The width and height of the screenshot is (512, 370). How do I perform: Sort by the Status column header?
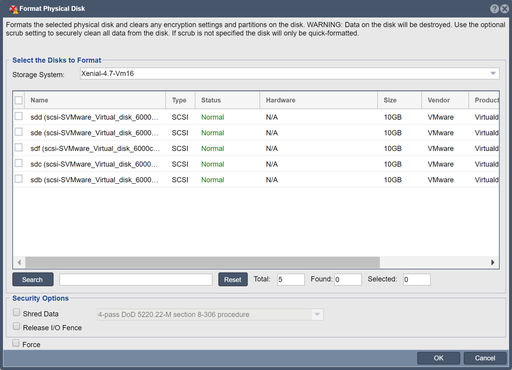pyautogui.click(x=227, y=100)
